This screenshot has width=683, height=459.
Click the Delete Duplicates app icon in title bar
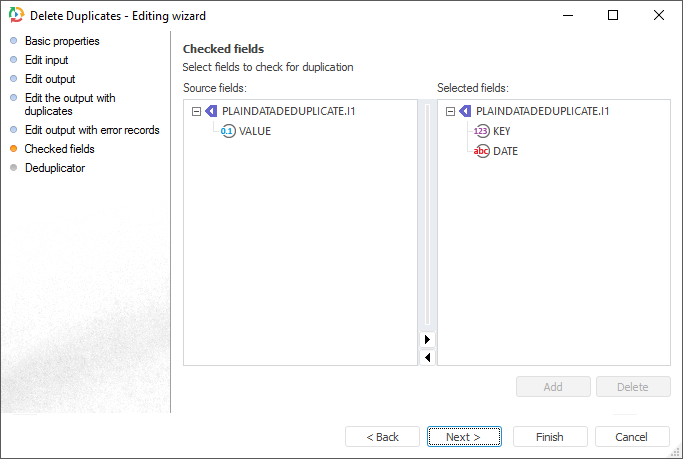click(16, 15)
